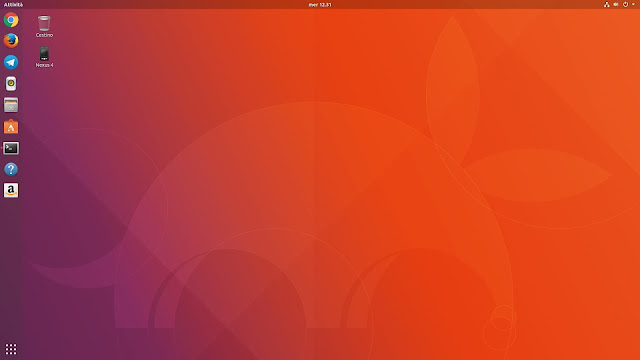Open the clock and calendar menu
Screen dimensions: 640x360
(320, 4)
